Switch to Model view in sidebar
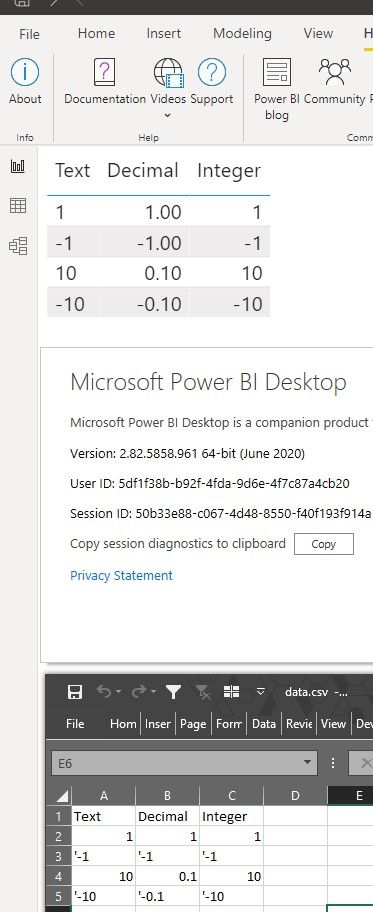 pyautogui.click(x=18, y=246)
